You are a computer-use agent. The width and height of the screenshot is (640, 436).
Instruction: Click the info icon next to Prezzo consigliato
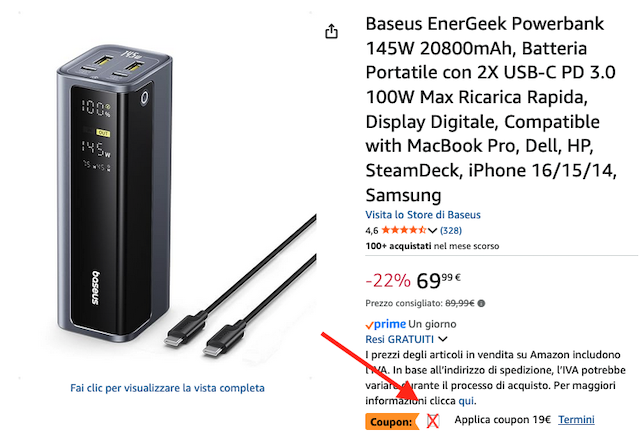coord(482,303)
